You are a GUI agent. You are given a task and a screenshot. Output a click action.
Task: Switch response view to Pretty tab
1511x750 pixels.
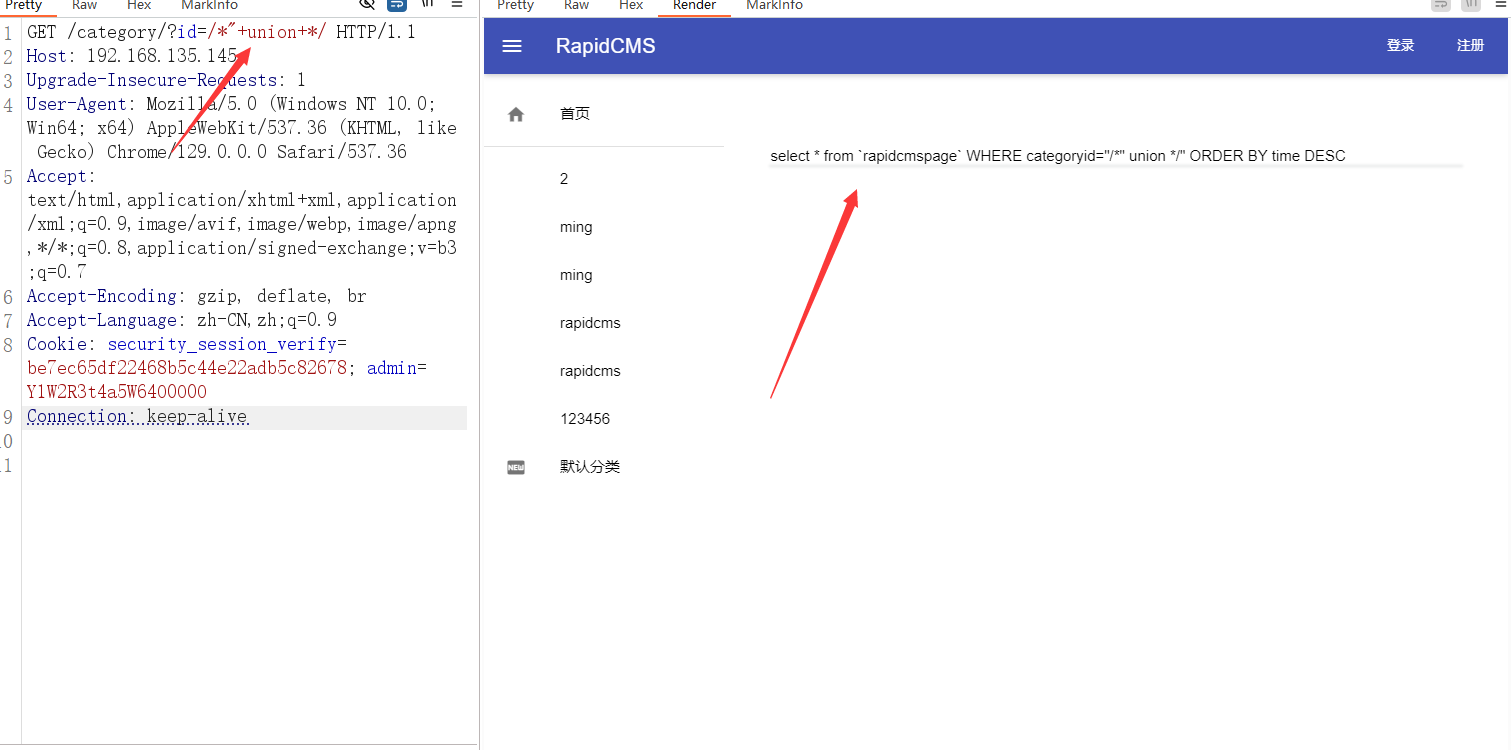515,5
